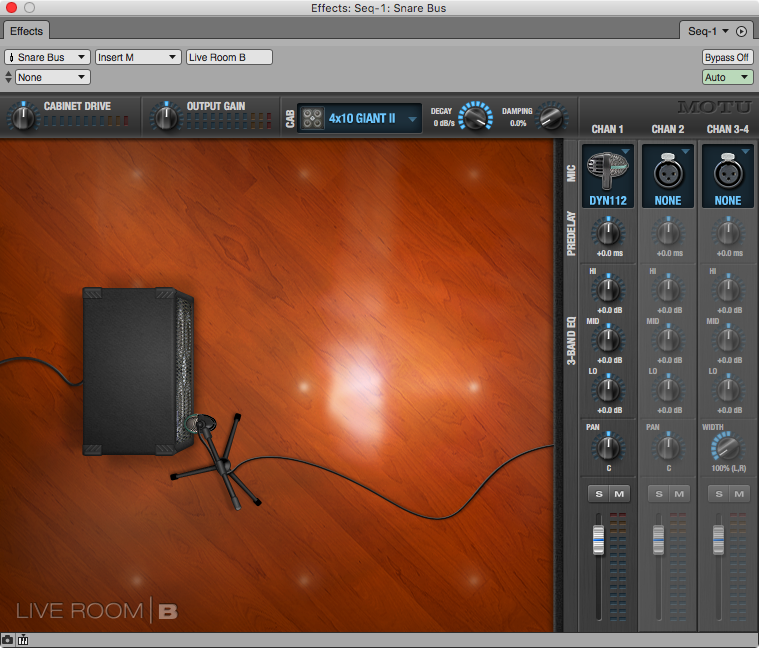The image size is (759, 648).
Task: Click the Chan 1 predelay +0.0 ms value
Action: point(609,253)
